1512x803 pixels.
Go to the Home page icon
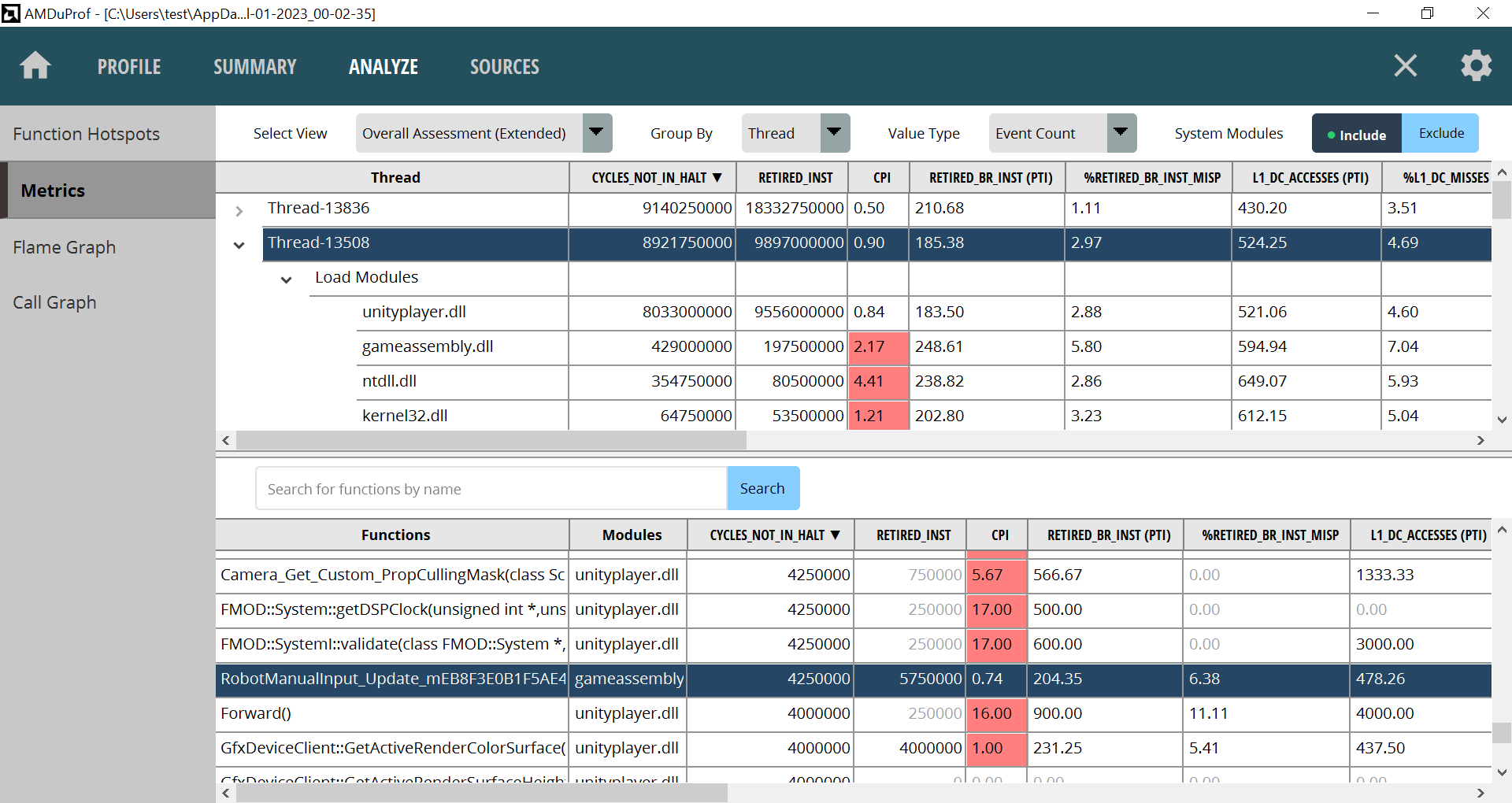pos(35,66)
